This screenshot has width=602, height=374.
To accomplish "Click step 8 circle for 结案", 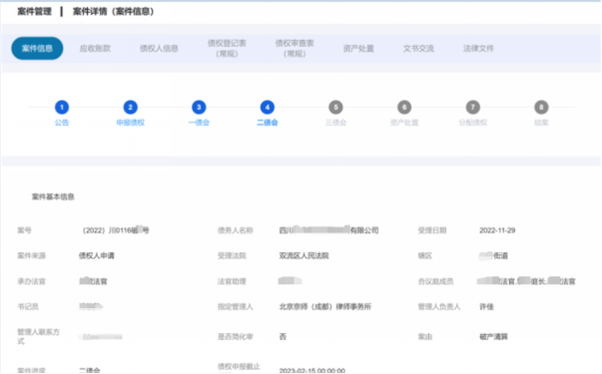I will pos(541,107).
